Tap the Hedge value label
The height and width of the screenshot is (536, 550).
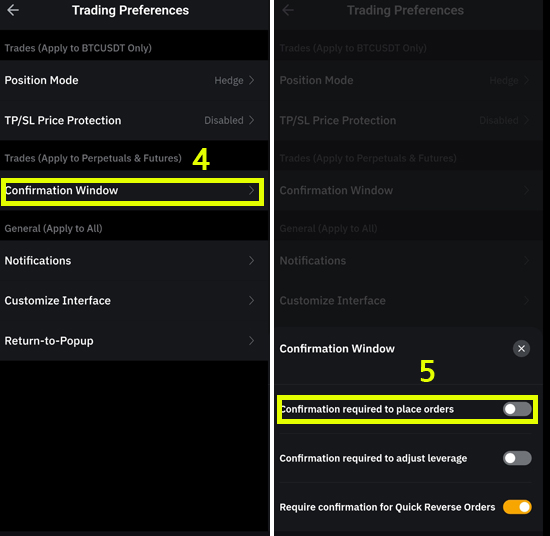click(229, 81)
